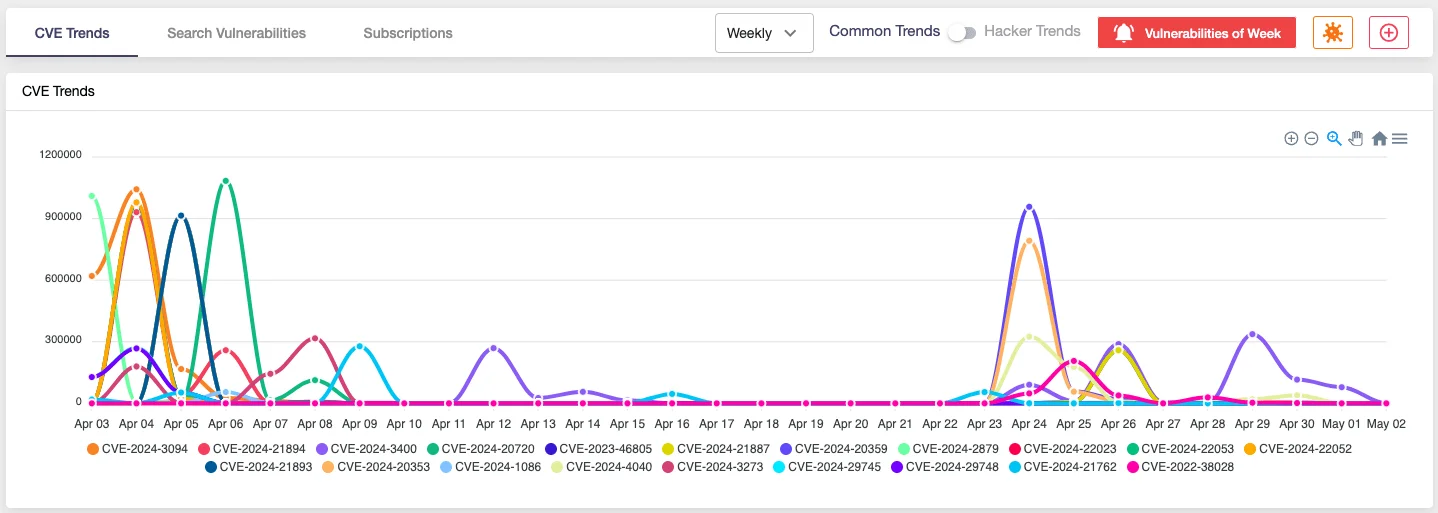Activate the hand panning tool

1356,139
